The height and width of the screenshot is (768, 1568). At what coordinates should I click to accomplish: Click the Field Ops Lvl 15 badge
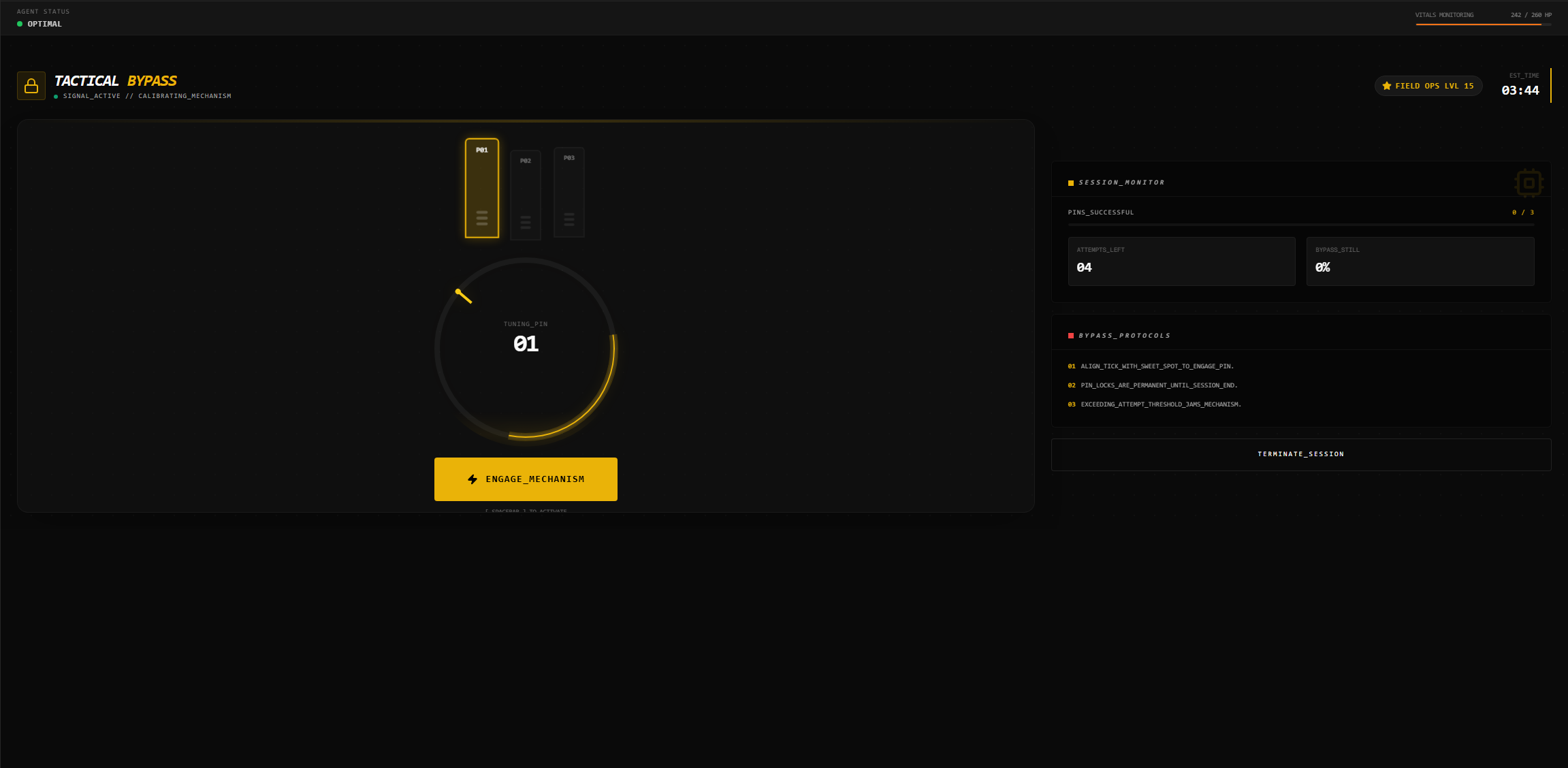tap(1428, 86)
